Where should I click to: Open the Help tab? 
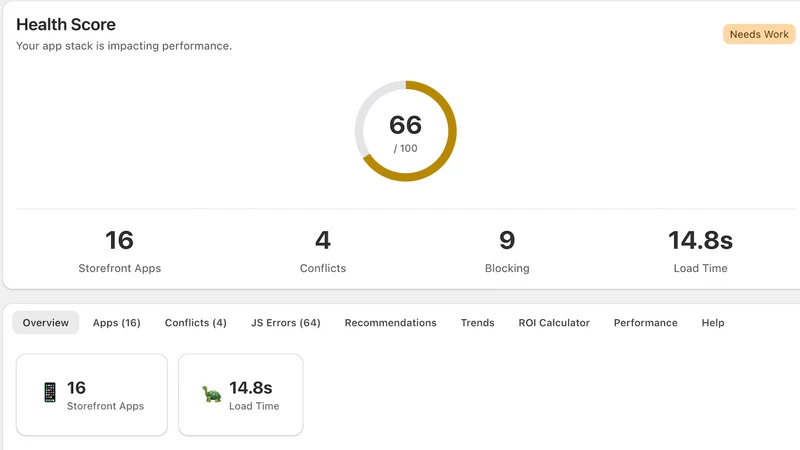tap(713, 322)
